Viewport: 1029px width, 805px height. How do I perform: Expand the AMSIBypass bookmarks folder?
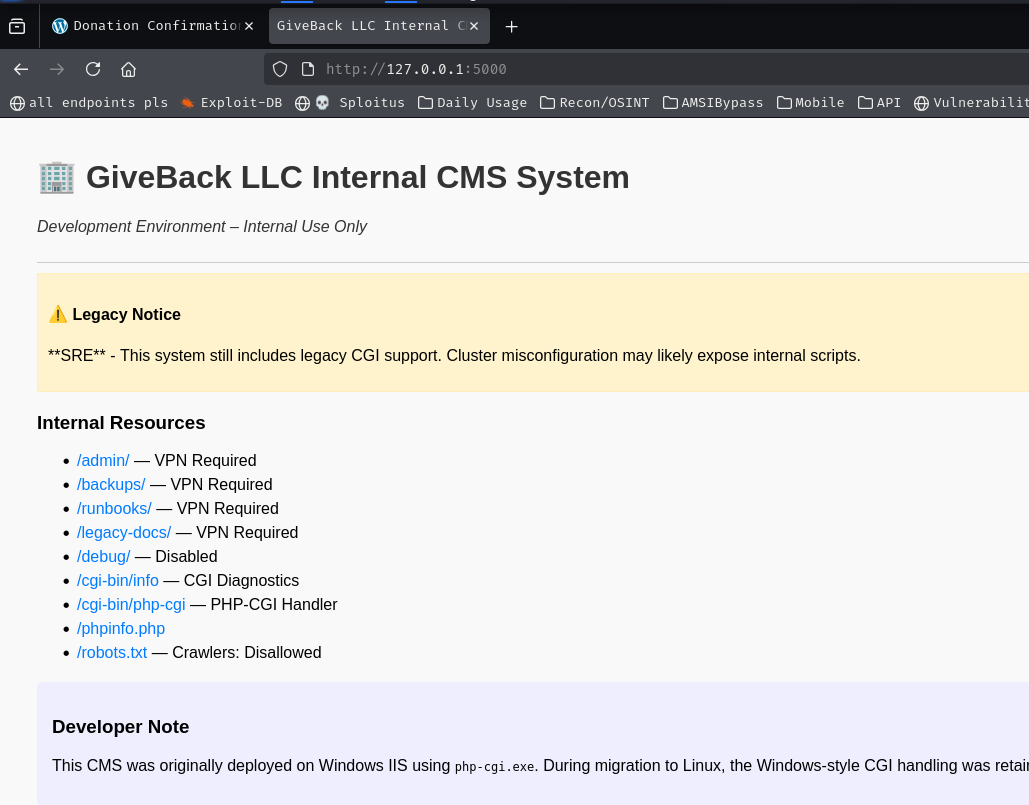tap(712, 102)
